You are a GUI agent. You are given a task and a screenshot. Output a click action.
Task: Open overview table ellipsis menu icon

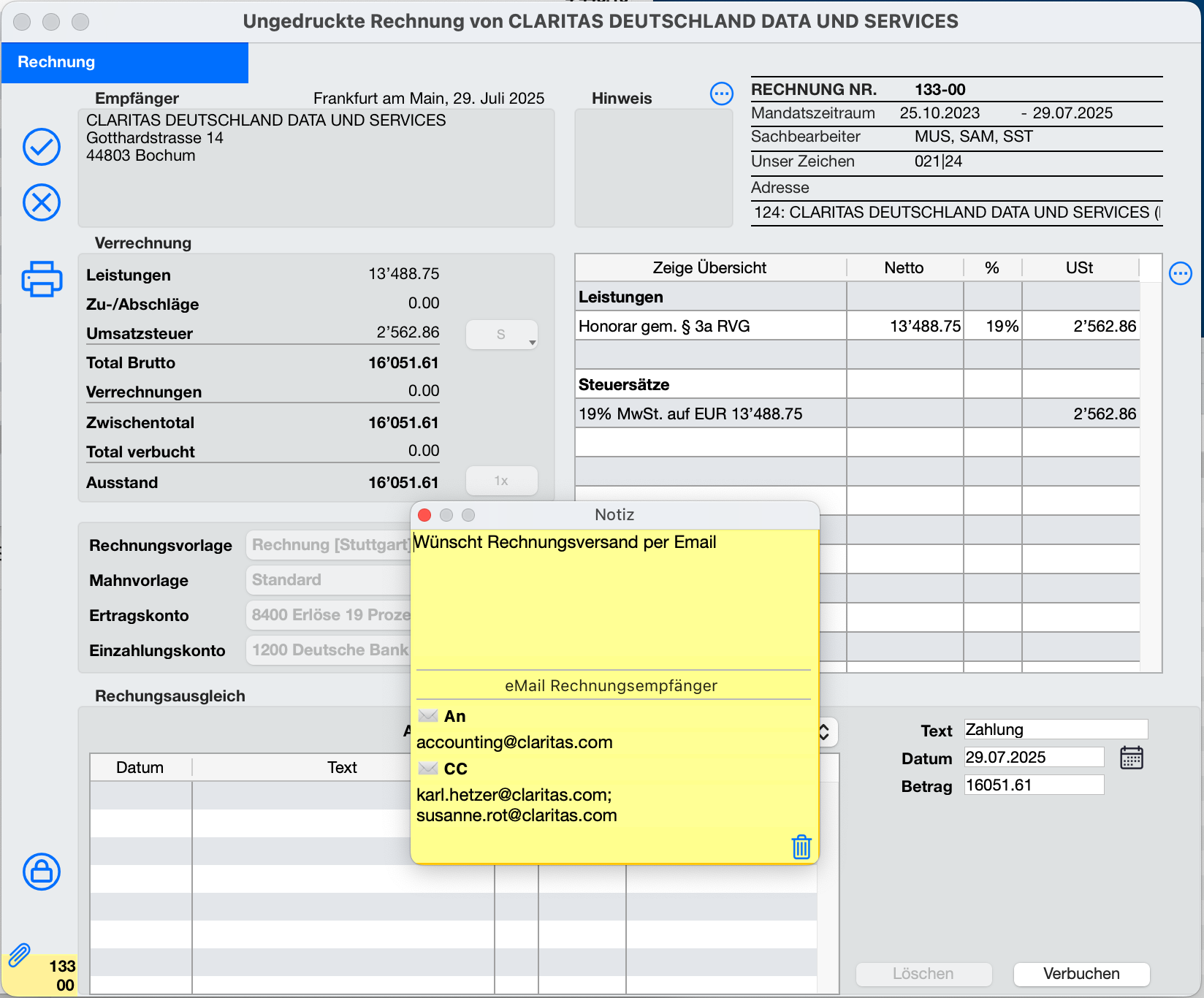pos(1181,273)
